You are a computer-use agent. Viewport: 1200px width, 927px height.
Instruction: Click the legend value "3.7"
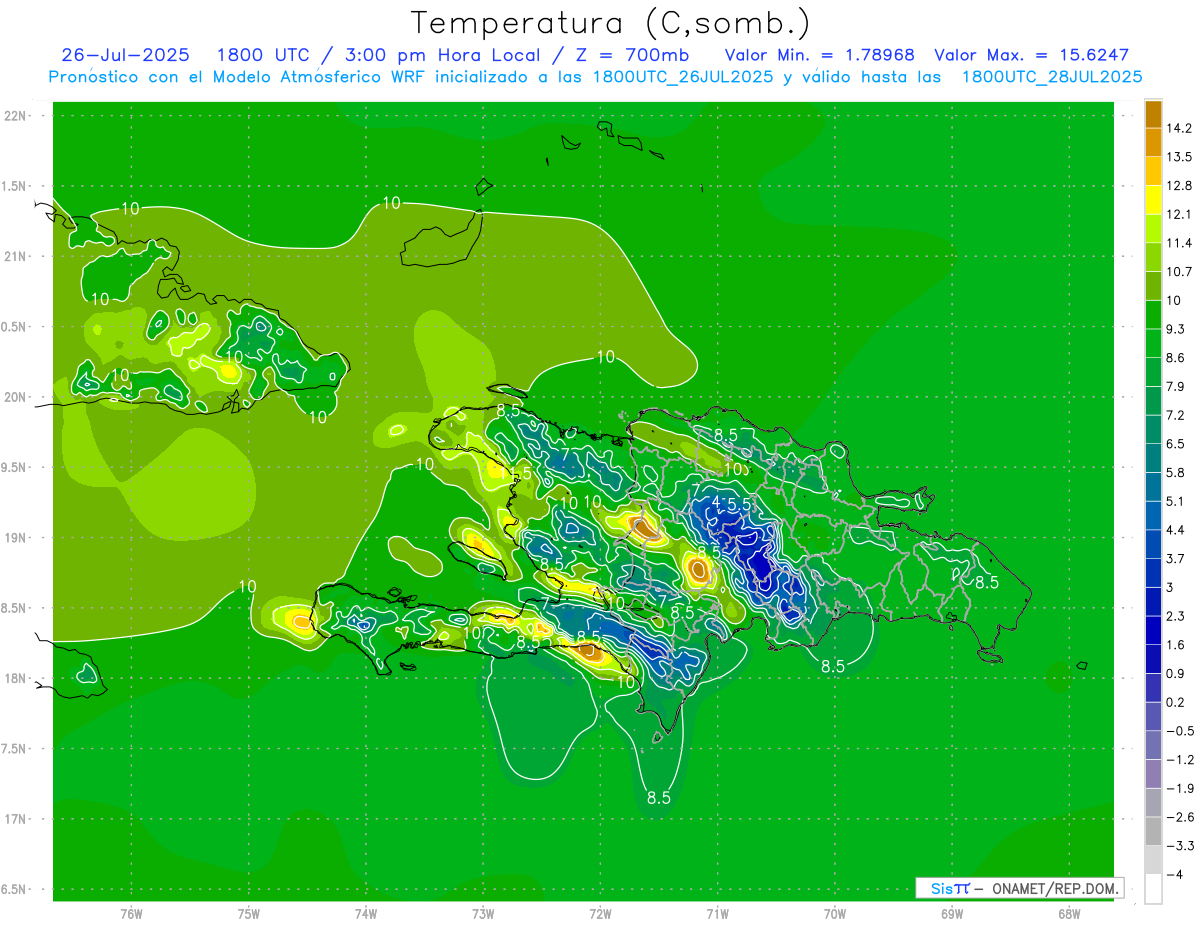click(x=1175, y=558)
